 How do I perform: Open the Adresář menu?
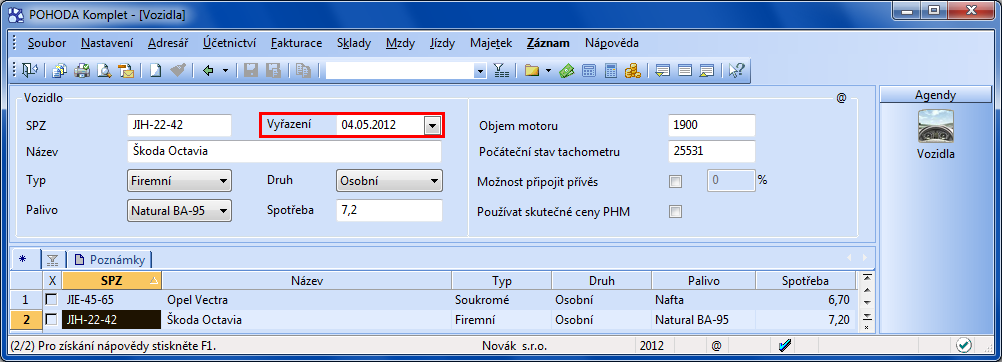tap(167, 43)
